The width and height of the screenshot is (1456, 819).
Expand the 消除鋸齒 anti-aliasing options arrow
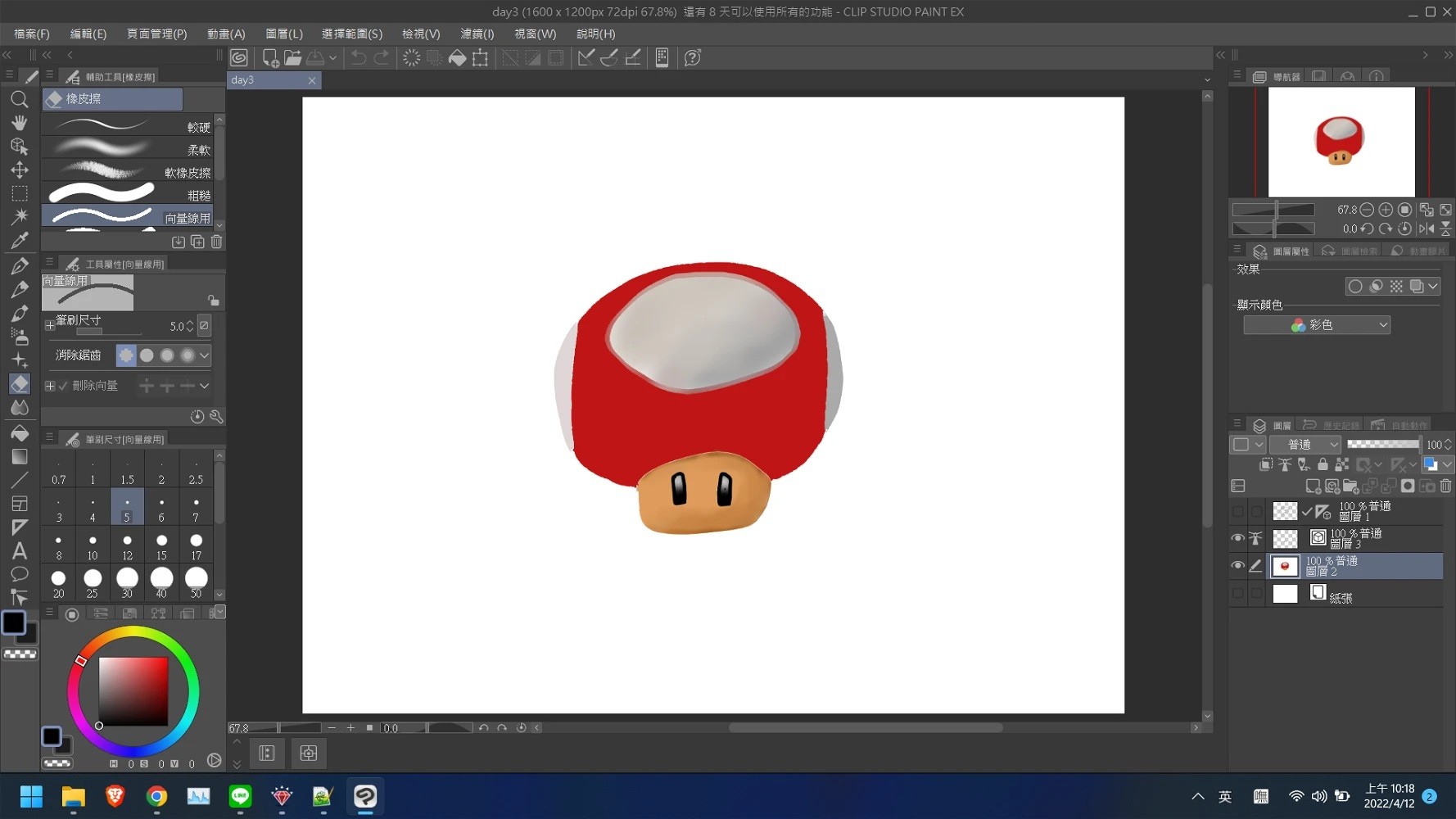pyautogui.click(x=205, y=355)
